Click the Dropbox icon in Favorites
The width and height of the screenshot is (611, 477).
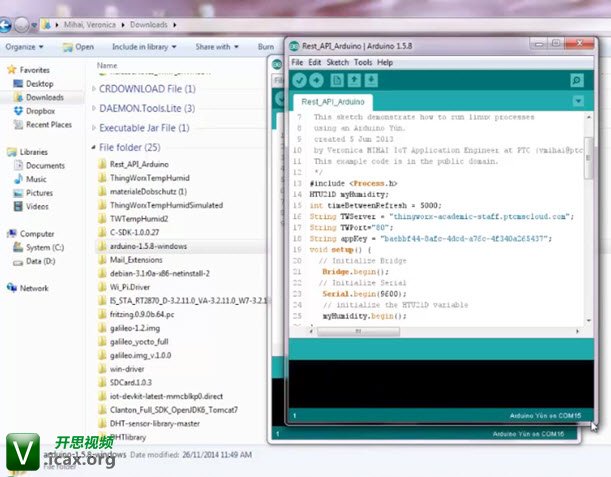coord(15,111)
